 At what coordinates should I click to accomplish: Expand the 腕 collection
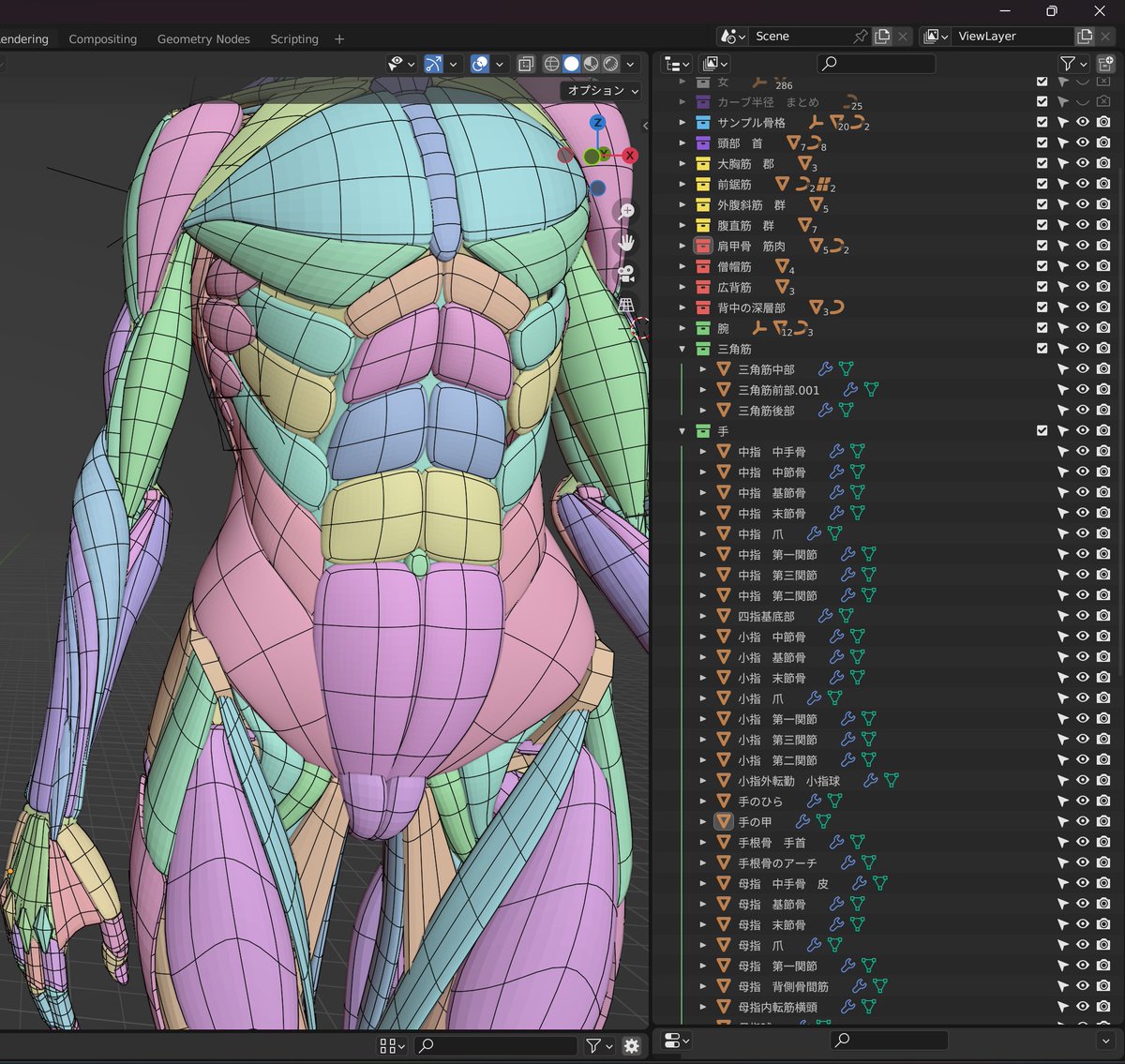click(682, 328)
